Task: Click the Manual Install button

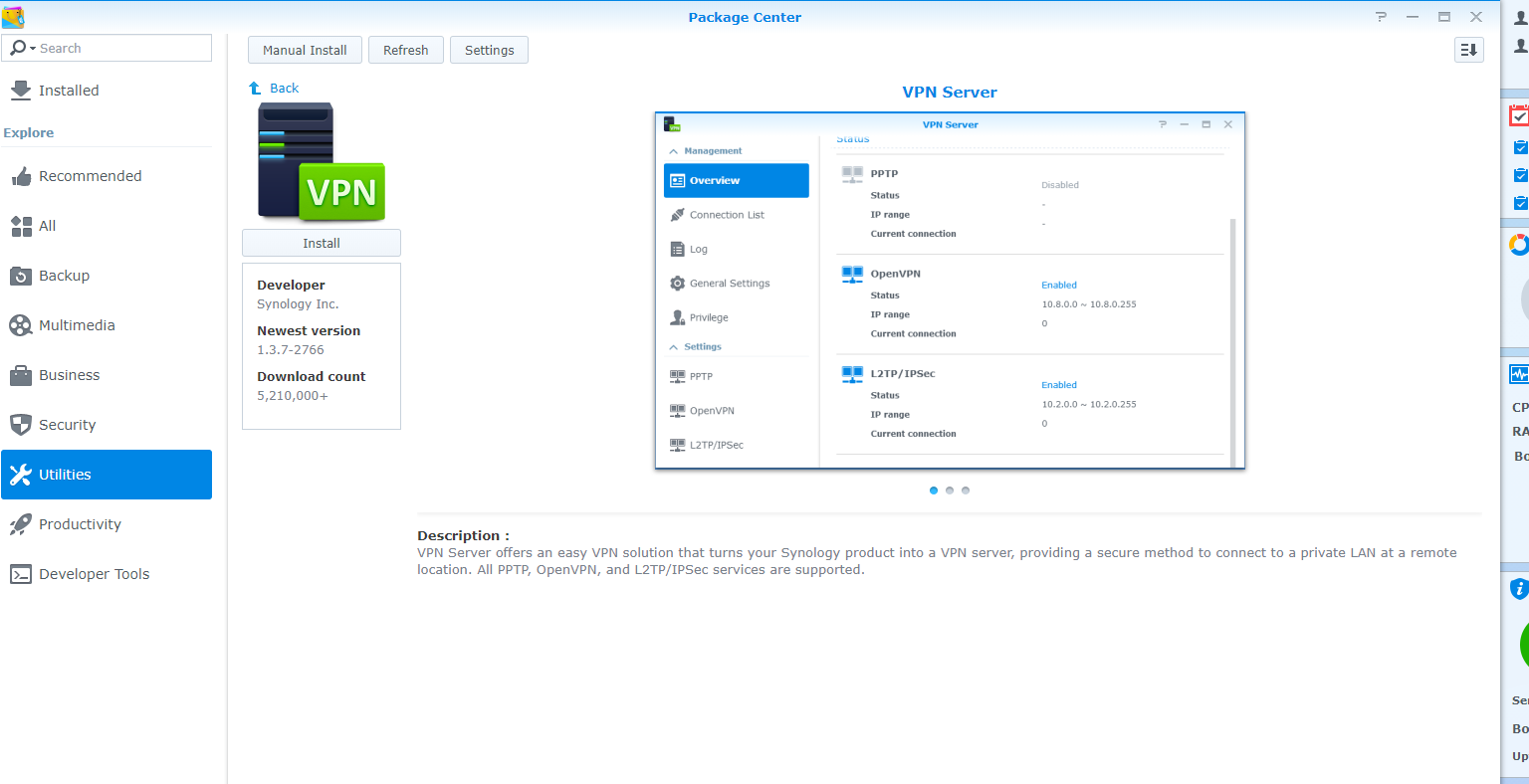Action: (x=305, y=50)
